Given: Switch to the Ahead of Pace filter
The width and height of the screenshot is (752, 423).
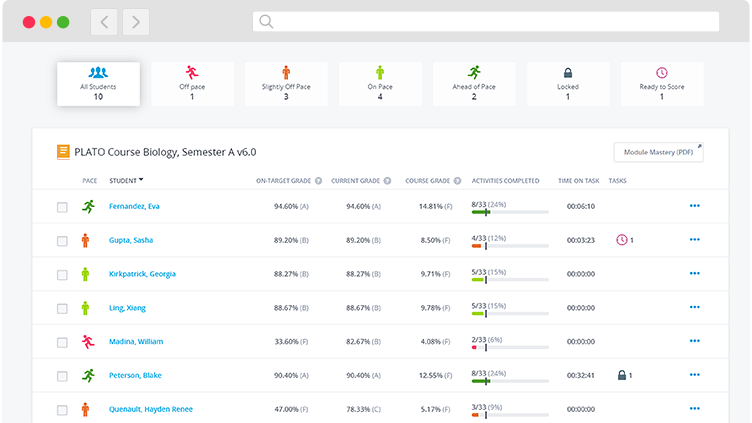Looking at the screenshot, I should 474,84.
